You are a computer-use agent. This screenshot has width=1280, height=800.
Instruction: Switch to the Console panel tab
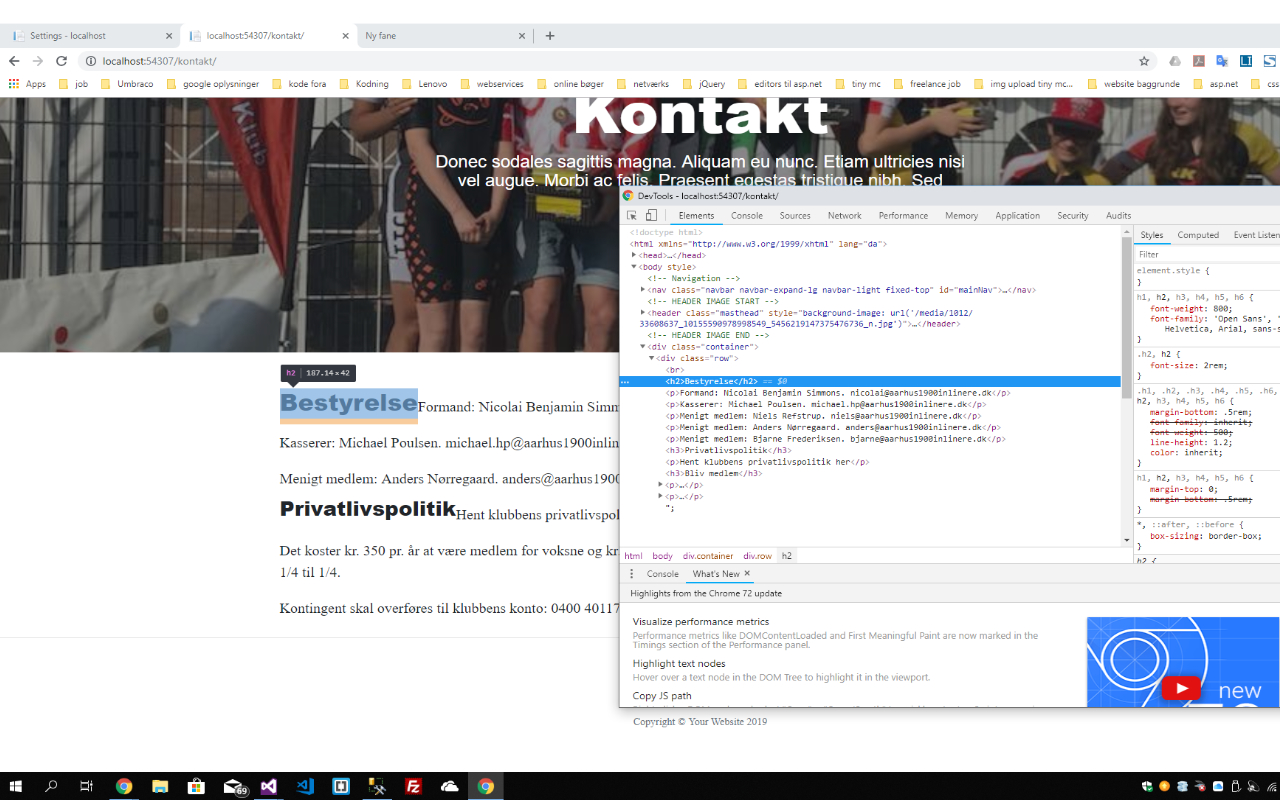tap(746, 215)
